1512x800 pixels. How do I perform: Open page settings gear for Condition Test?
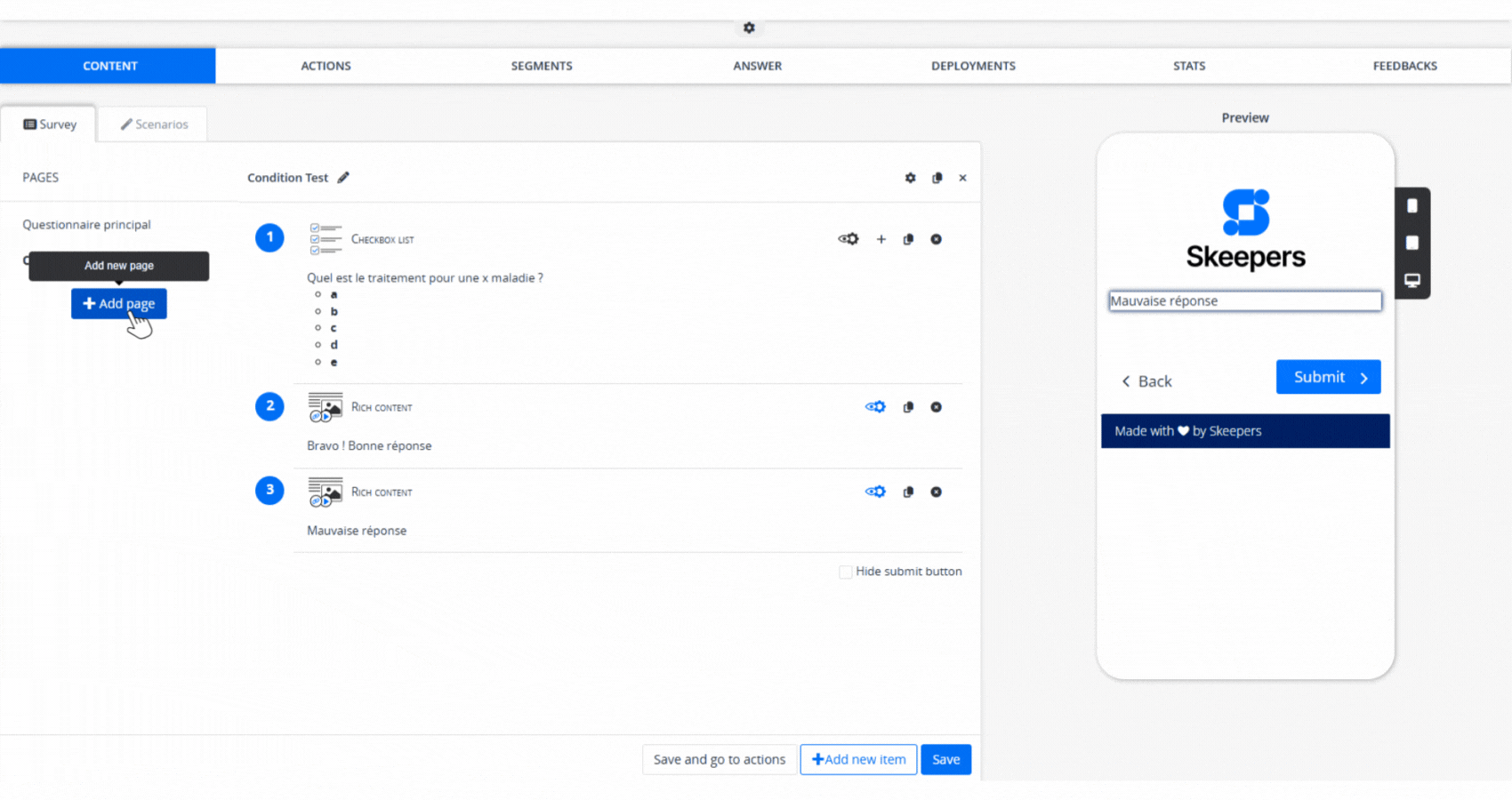[x=910, y=178]
